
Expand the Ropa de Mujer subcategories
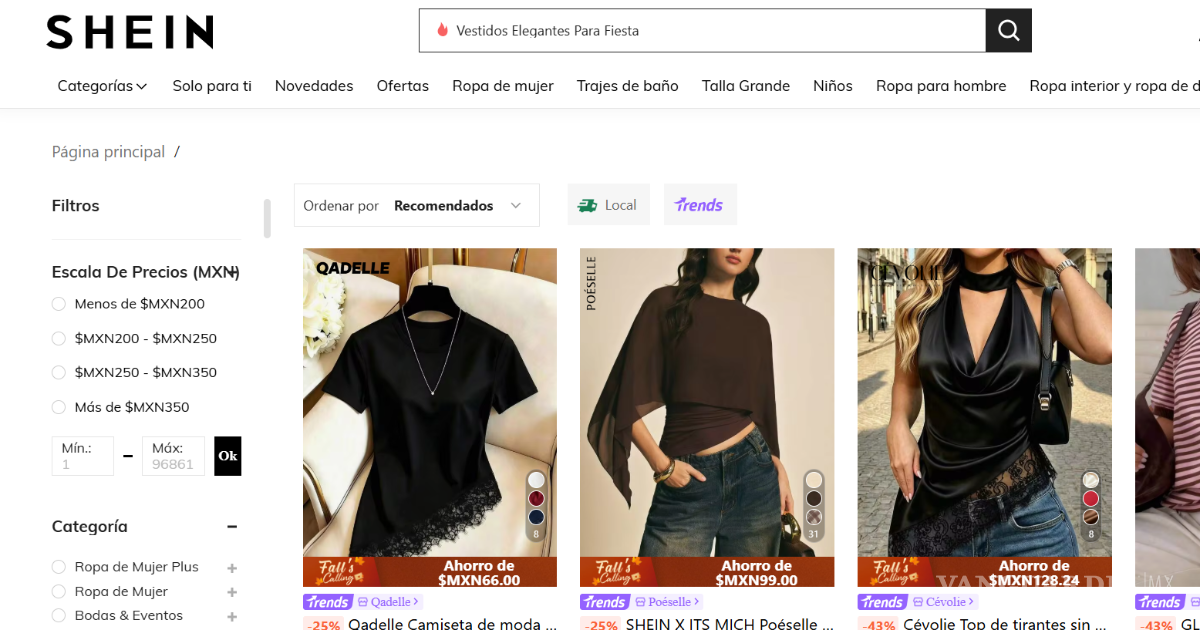pos(232,593)
